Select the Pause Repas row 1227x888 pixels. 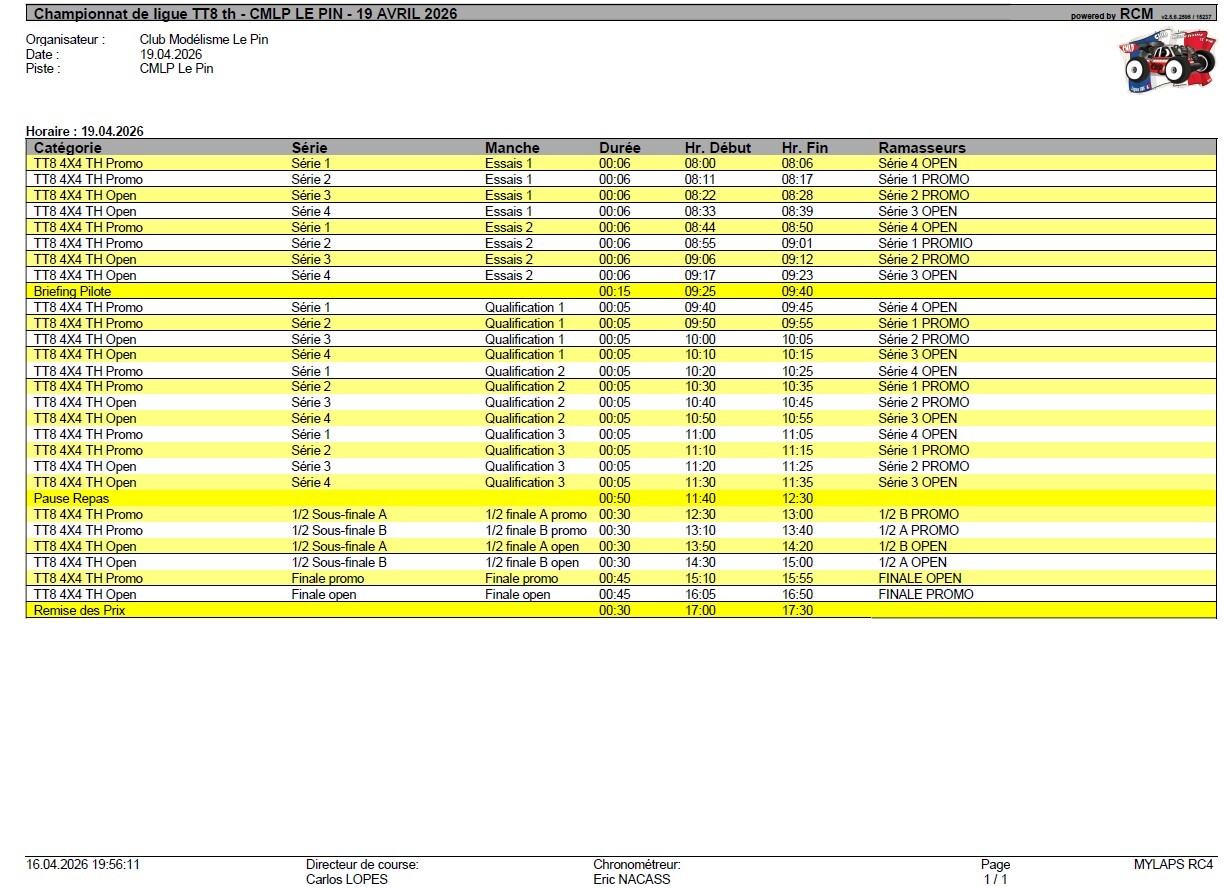tap(621, 498)
